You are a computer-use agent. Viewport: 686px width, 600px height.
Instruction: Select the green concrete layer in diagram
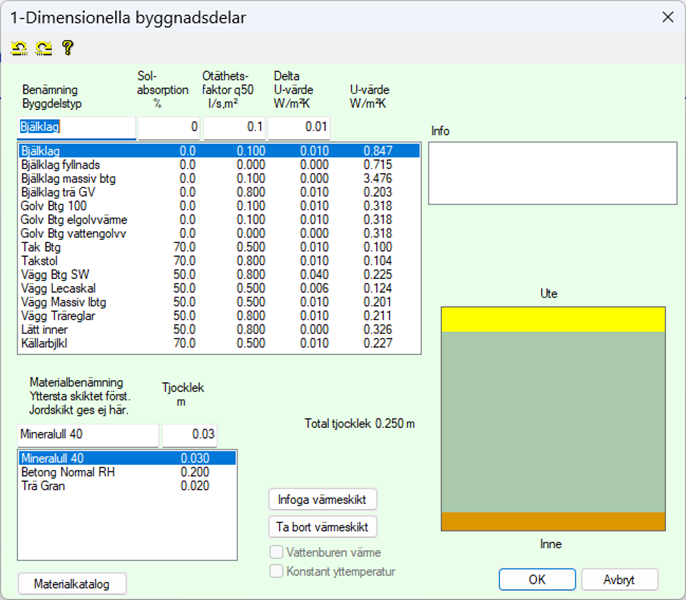click(x=553, y=421)
